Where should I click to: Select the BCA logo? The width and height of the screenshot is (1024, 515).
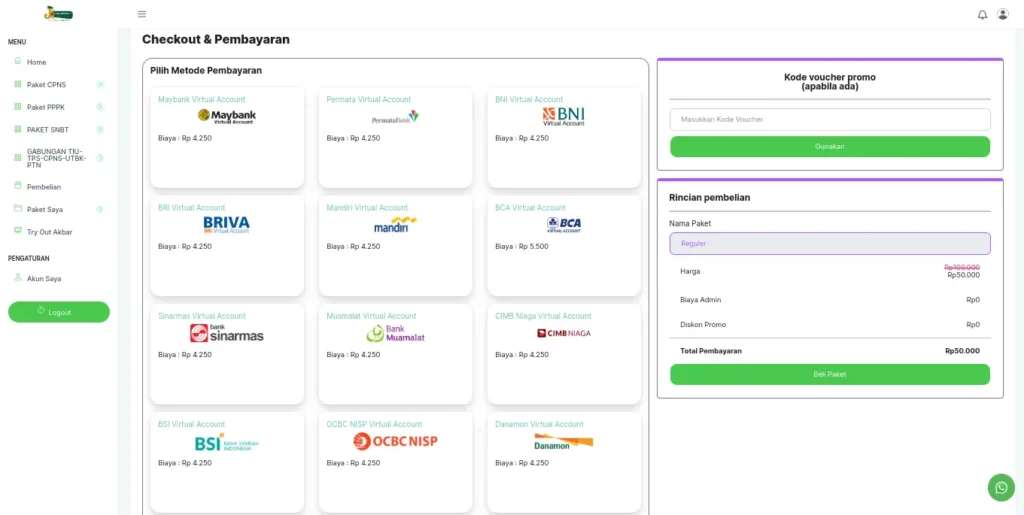pos(564,225)
